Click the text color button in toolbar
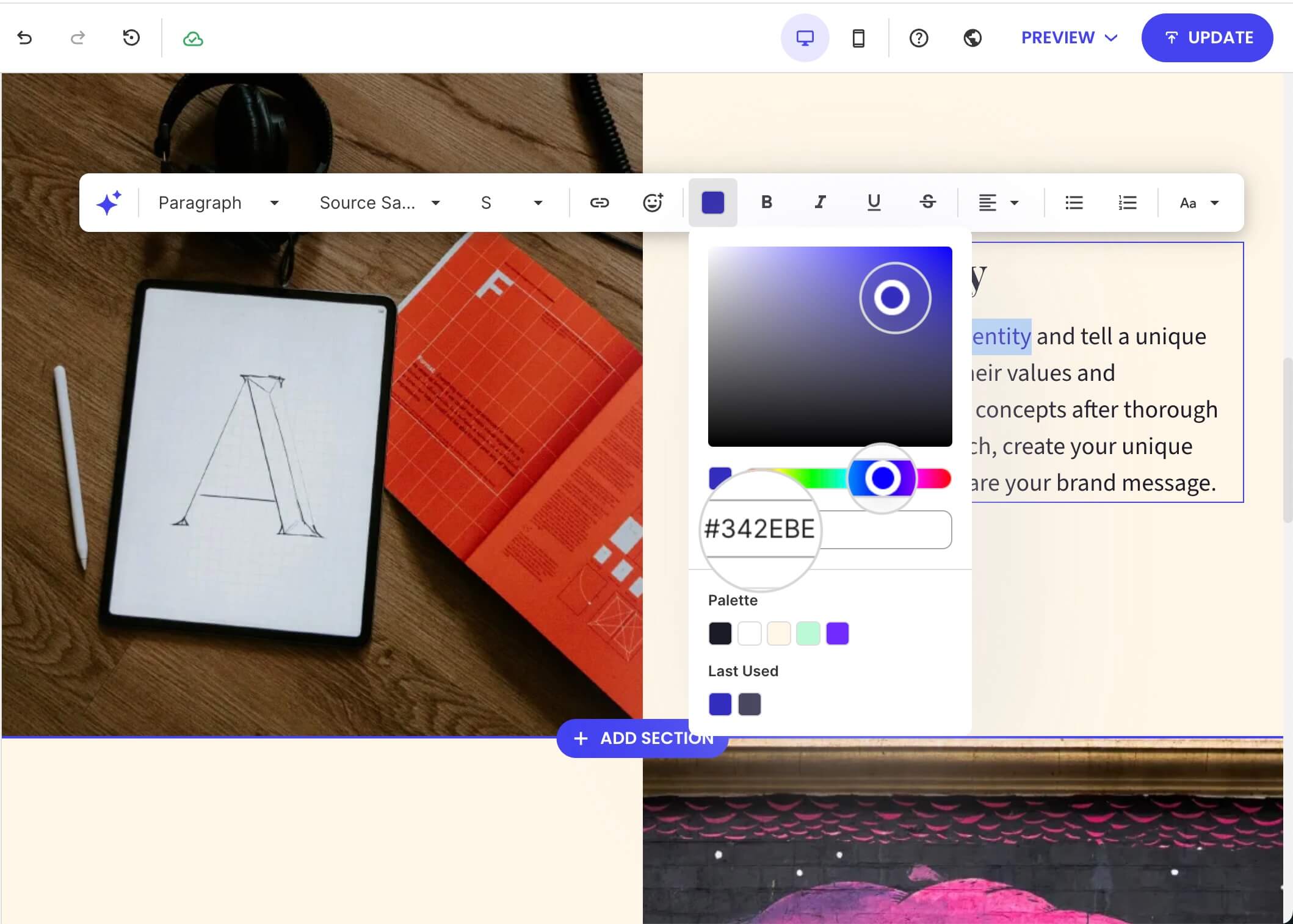The width and height of the screenshot is (1293, 924). point(712,203)
